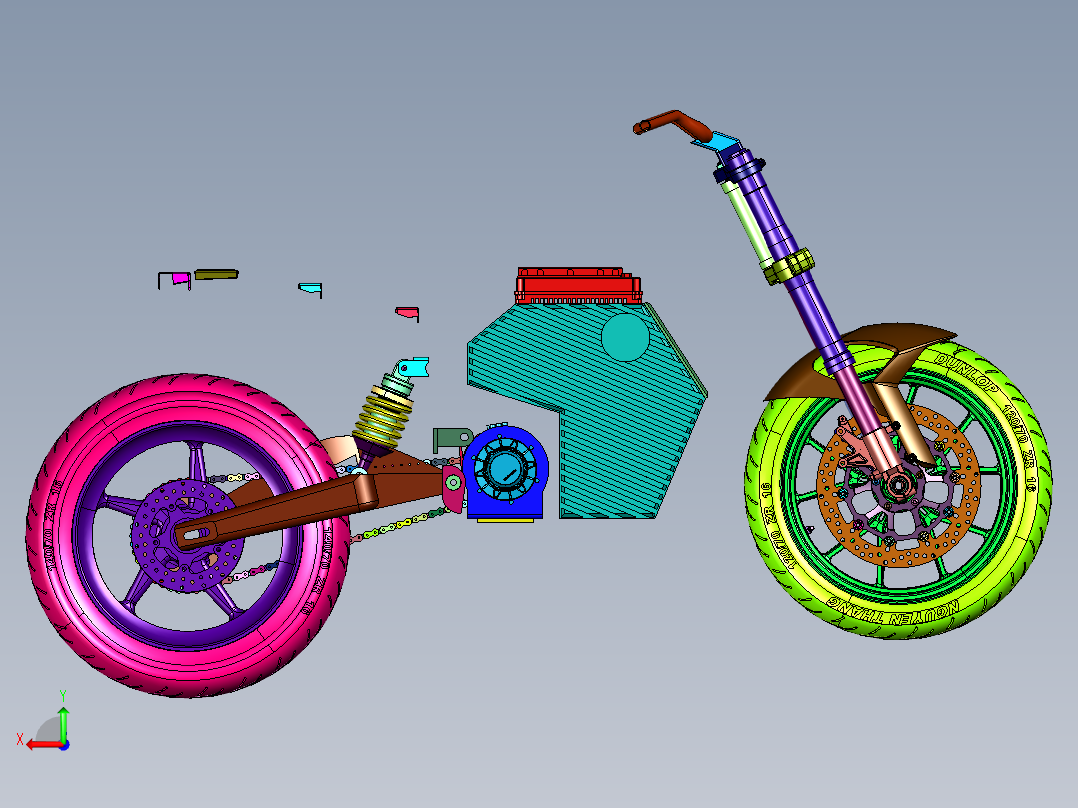Select the small red floating bracket

(x=407, y=313)
